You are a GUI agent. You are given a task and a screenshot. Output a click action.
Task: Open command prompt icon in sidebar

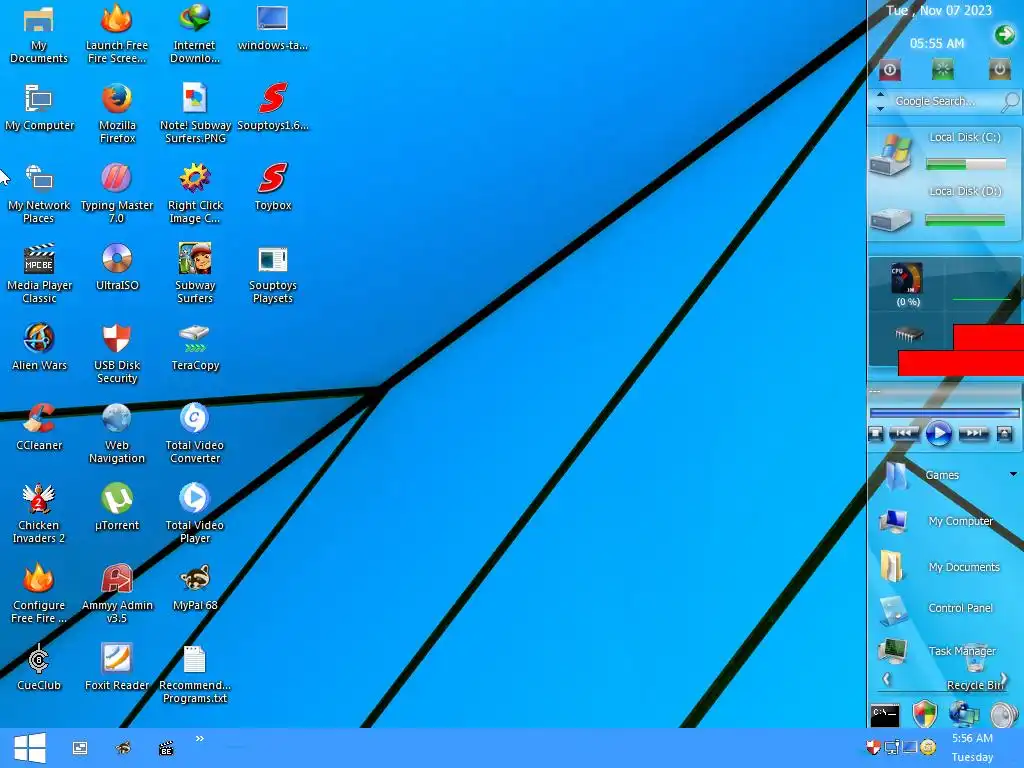[885, 714]
